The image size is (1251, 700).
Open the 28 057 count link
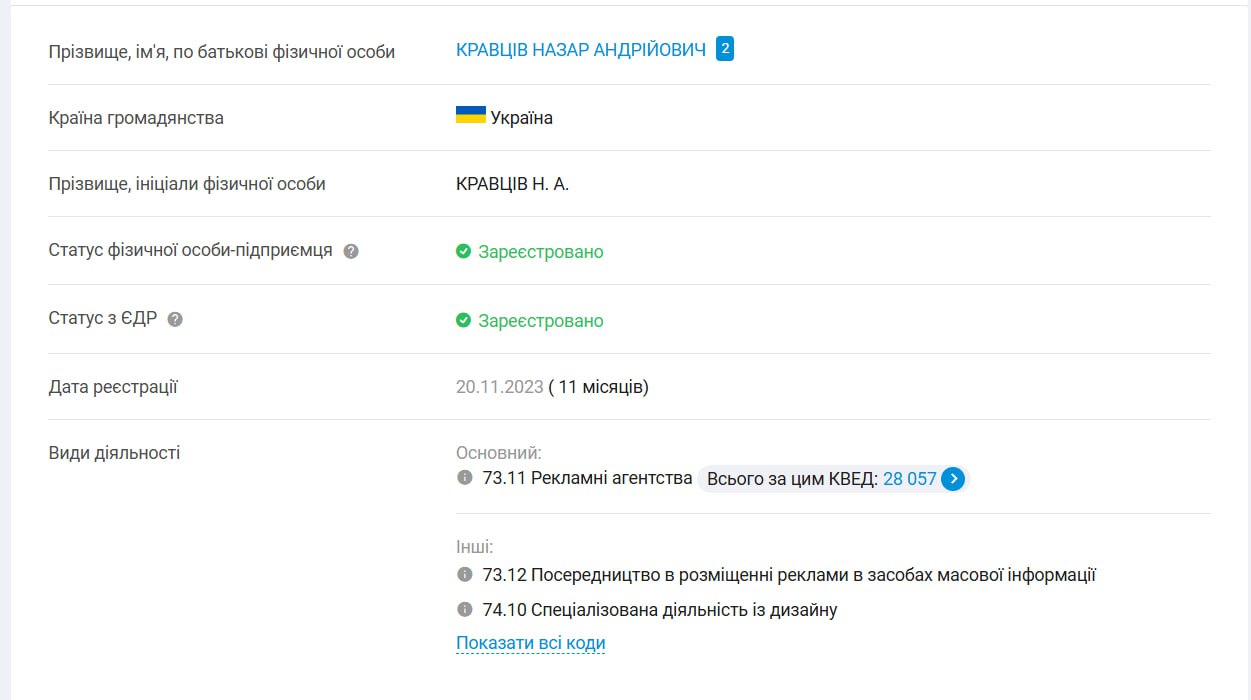pos(910,479)
